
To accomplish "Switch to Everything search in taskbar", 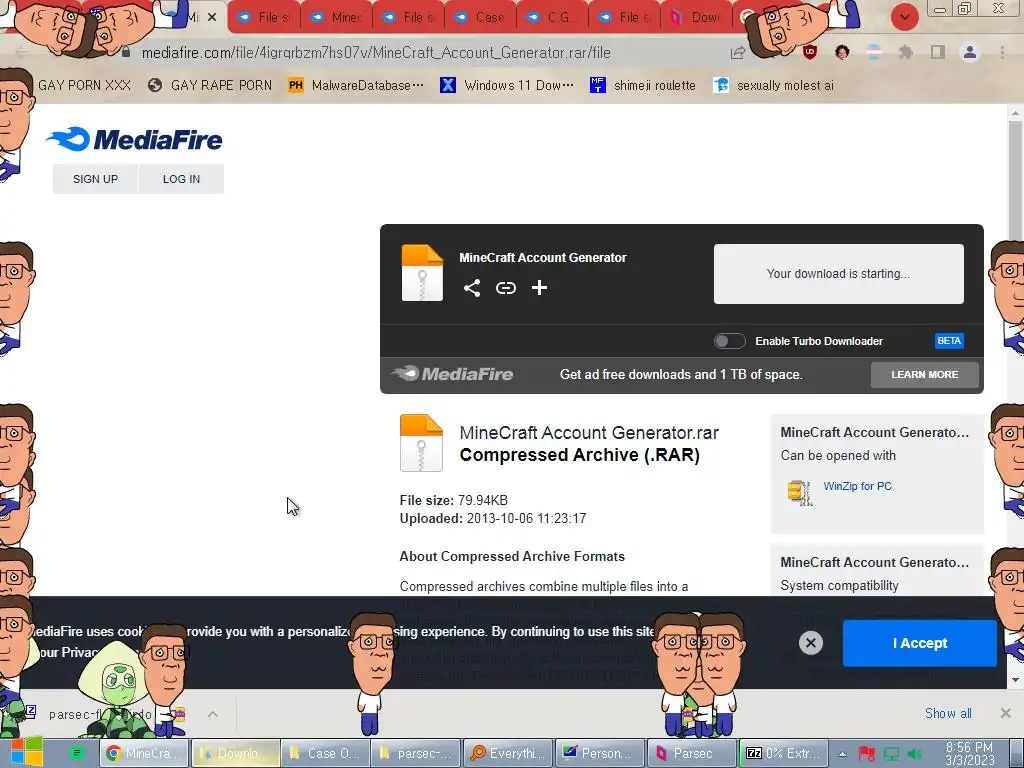I will tap(507, 753).
